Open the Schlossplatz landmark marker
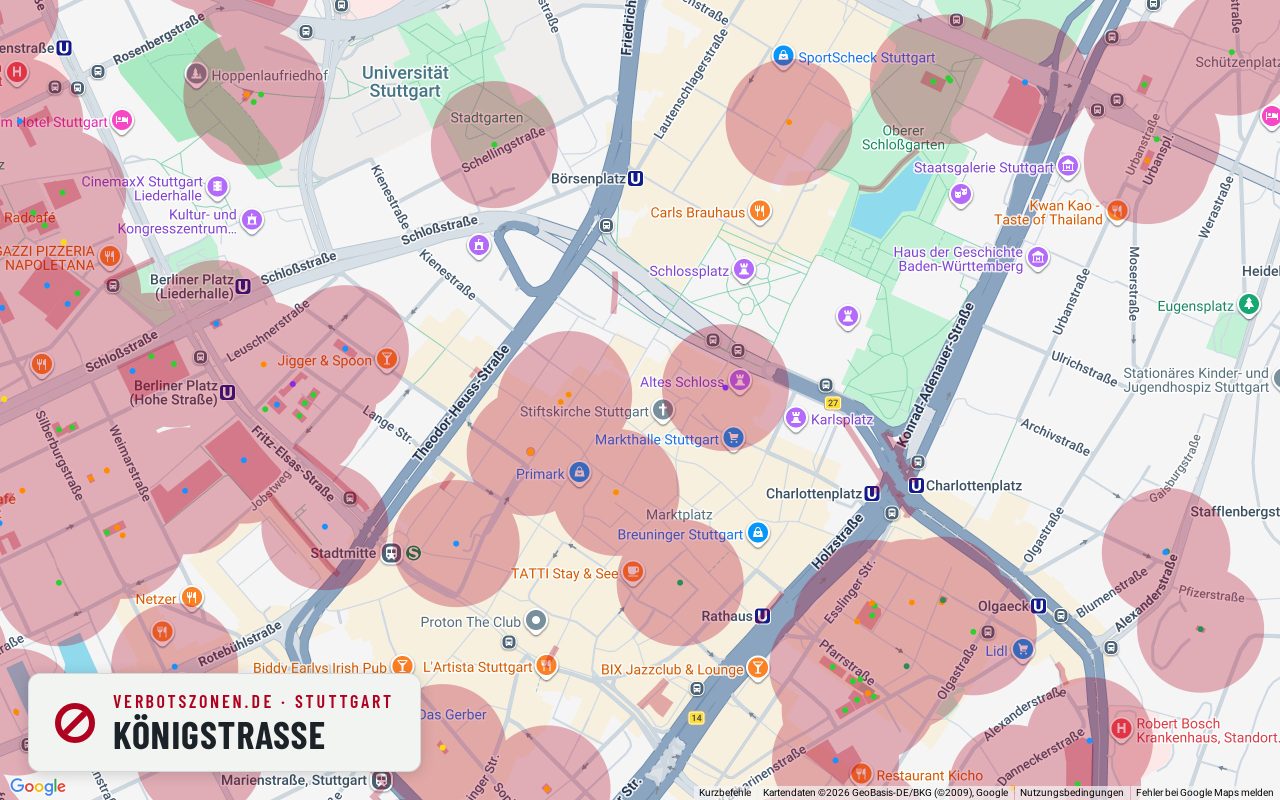Image resolution: width=1280 pixels, height=800 pixels. click(x=743, y=270)
